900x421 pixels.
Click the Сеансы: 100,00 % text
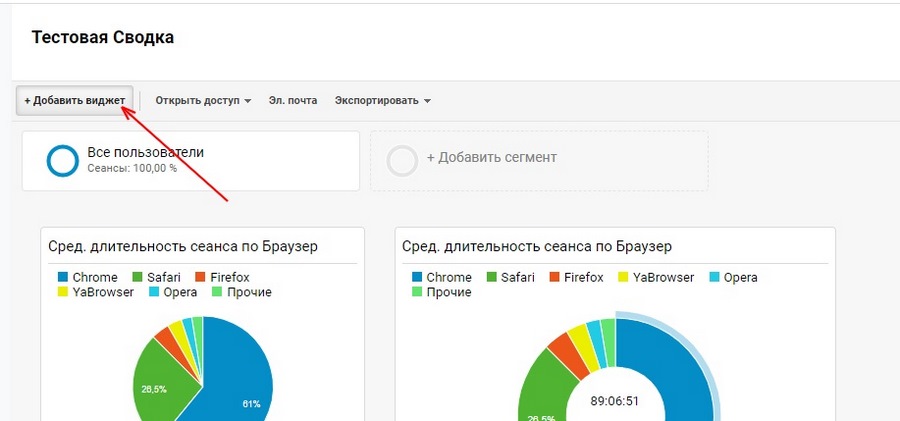click(x=132, y=169)
